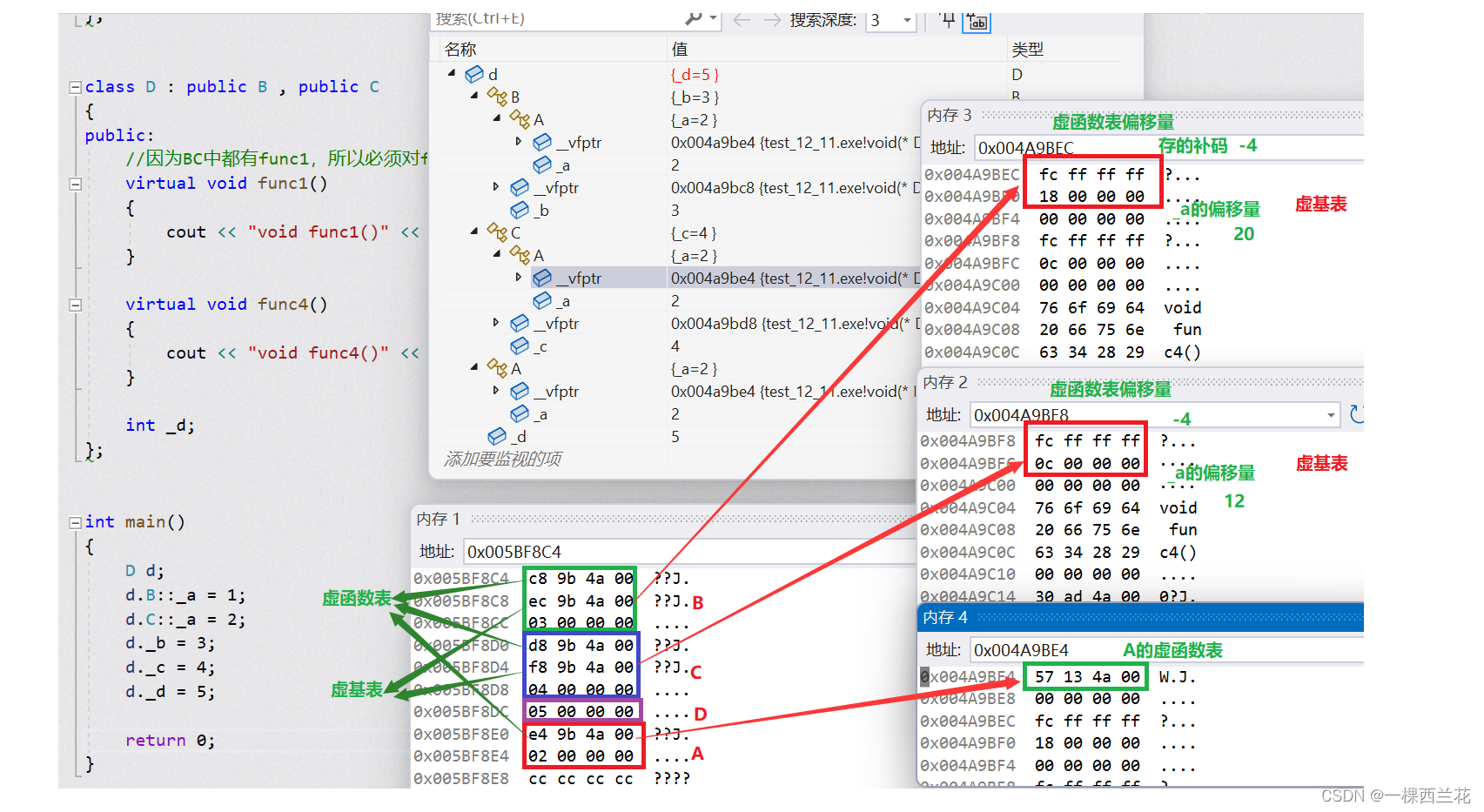Click the pin icon in the watch toolbar

point(948,20)
